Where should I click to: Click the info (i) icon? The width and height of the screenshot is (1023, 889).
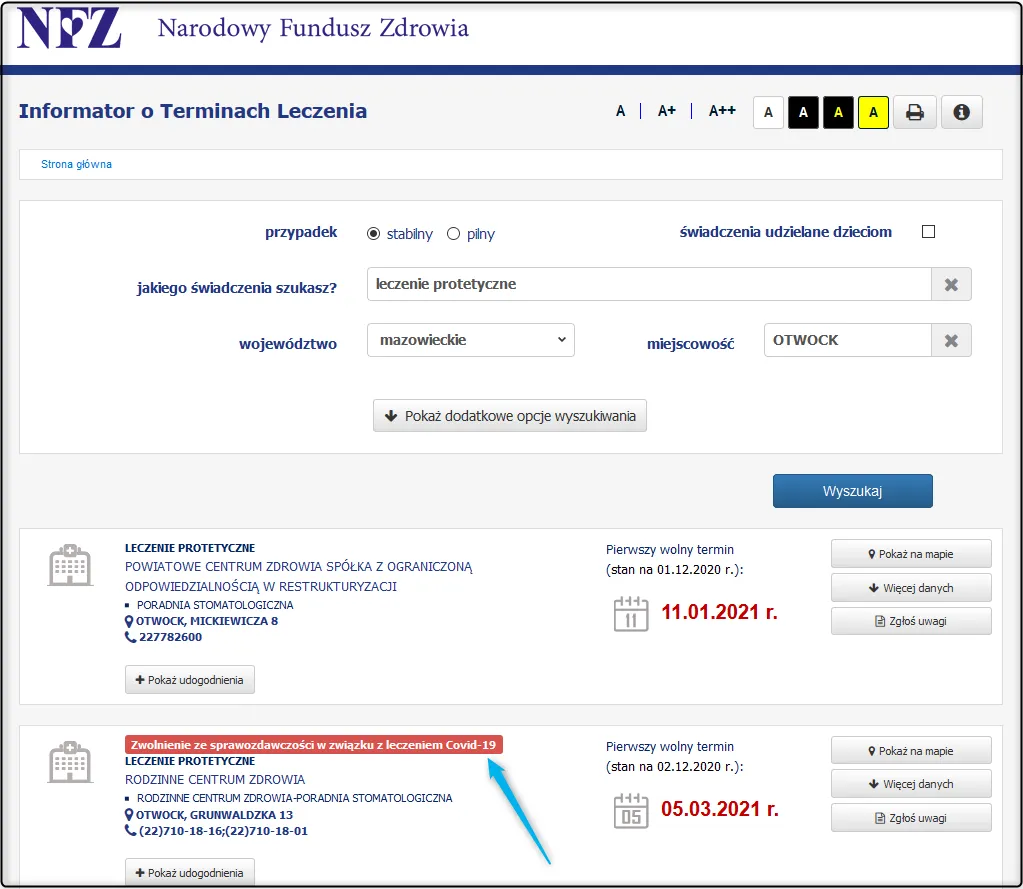pos(960,112)
